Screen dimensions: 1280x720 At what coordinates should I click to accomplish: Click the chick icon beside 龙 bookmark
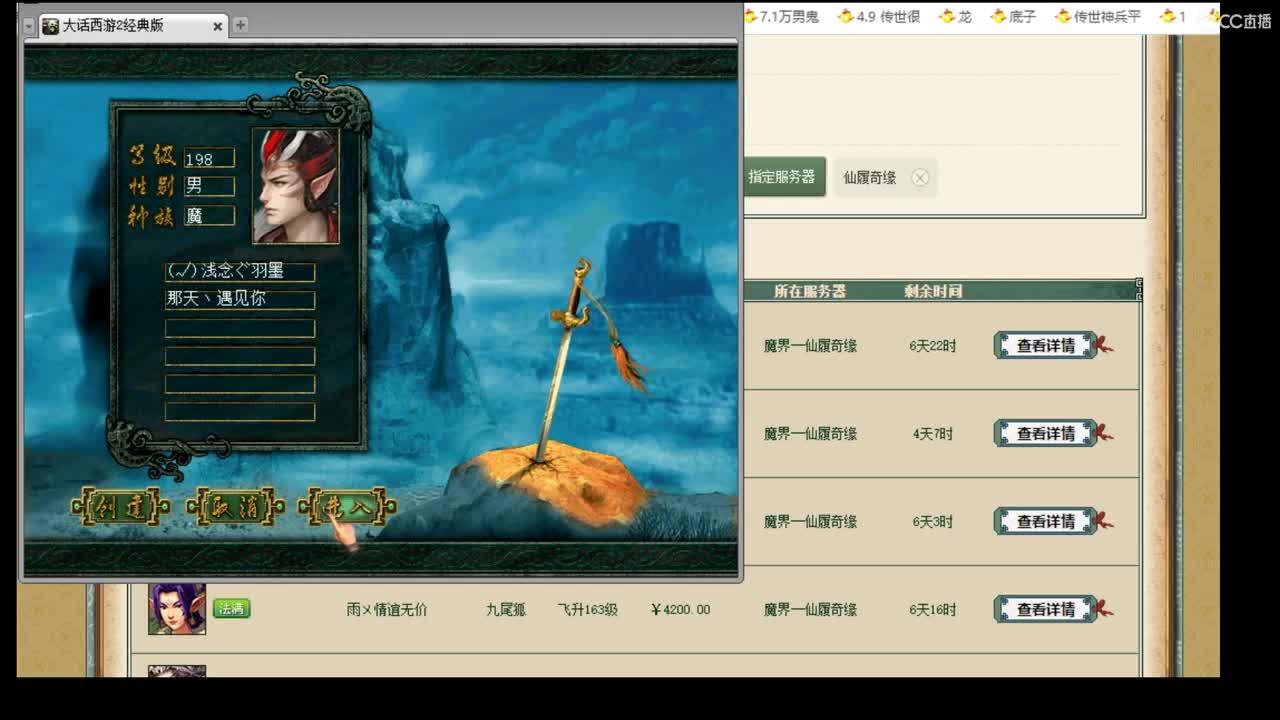click(x=947, y=16)
